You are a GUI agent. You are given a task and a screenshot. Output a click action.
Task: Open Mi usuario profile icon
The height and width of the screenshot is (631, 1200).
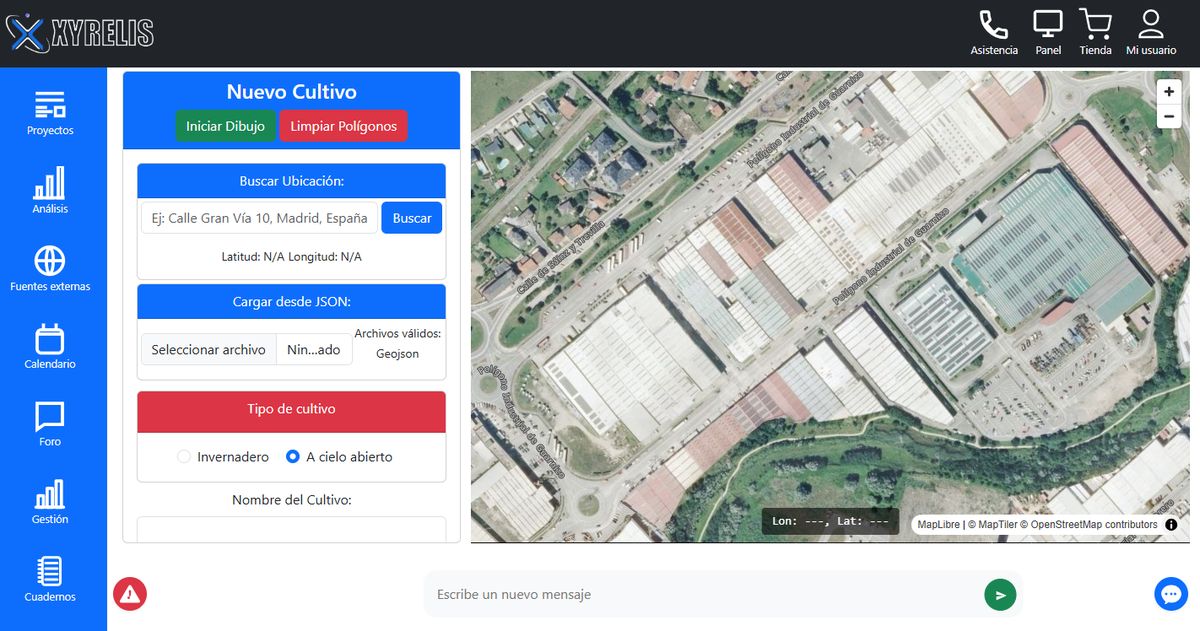click(1151, 25)
